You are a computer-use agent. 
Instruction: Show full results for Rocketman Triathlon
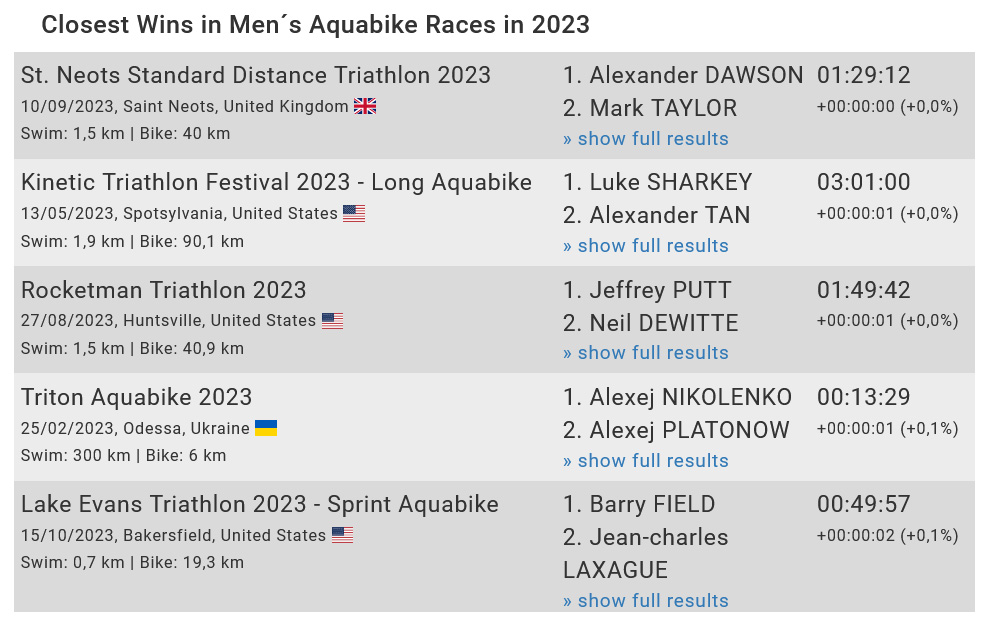(x=646, y=352)
